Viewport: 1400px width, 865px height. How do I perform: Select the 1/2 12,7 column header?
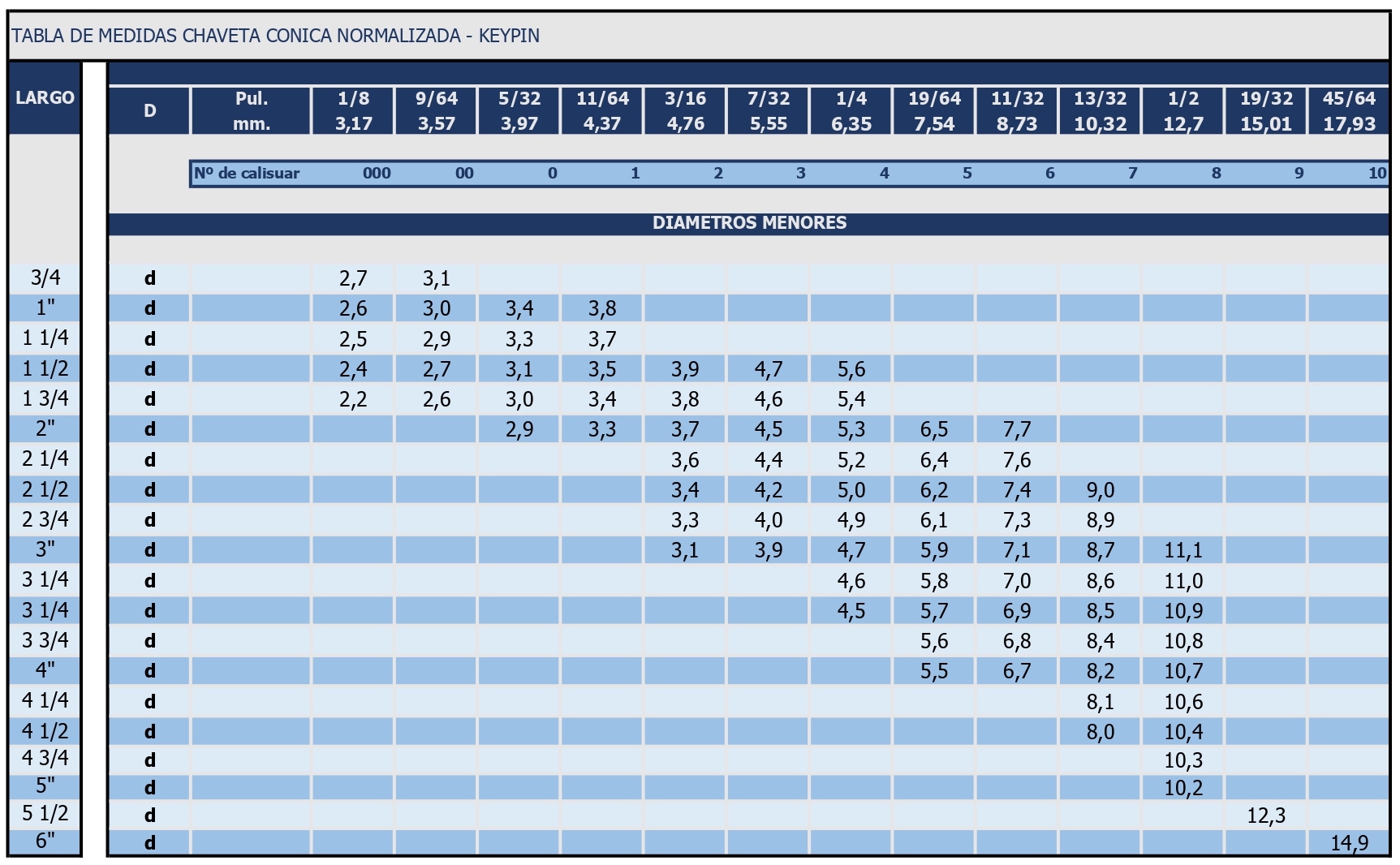pos(1182,111)
